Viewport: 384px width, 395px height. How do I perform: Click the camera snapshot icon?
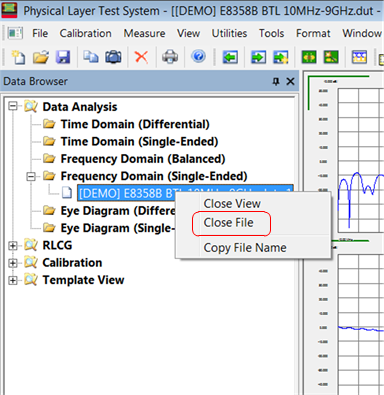point(113,57)
